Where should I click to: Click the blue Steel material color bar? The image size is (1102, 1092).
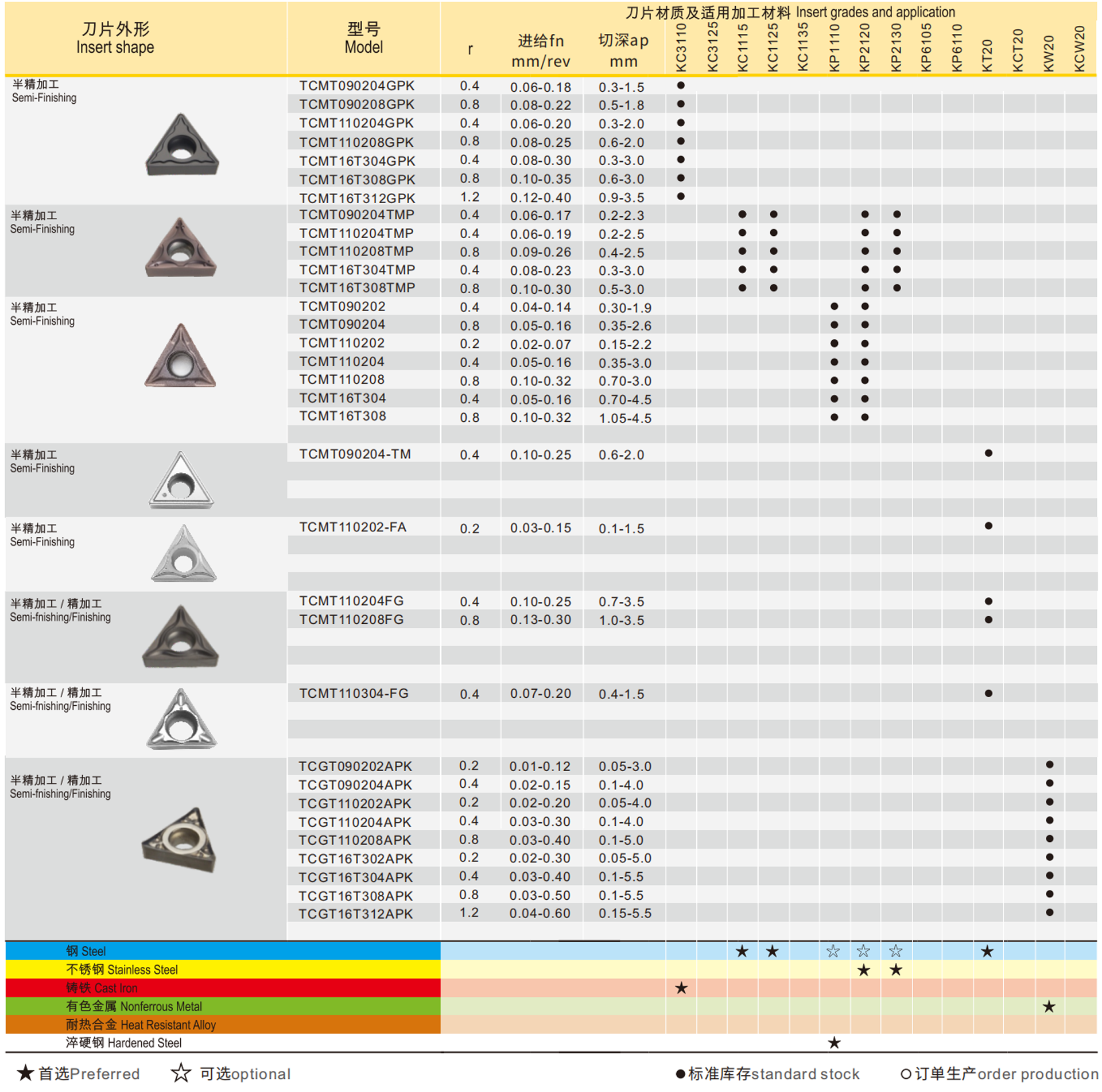(x=223, y=951)
